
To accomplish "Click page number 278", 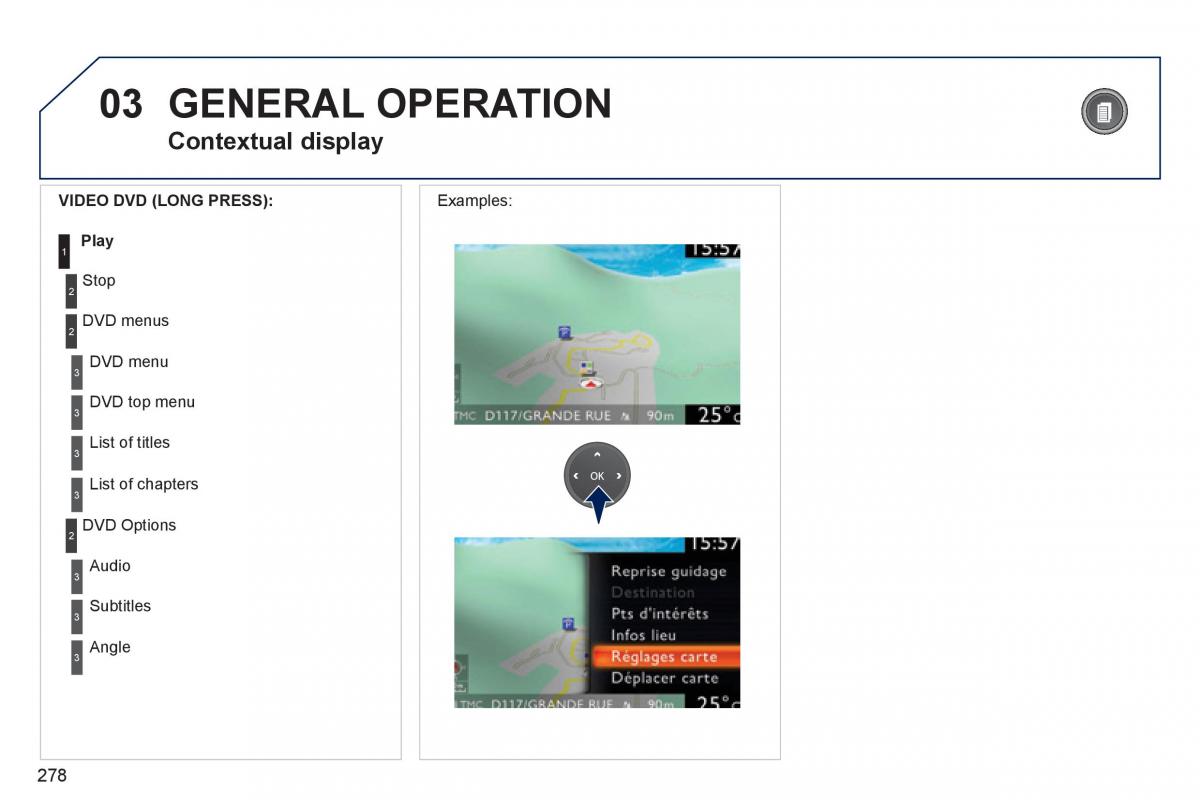I will click(52, 775).
